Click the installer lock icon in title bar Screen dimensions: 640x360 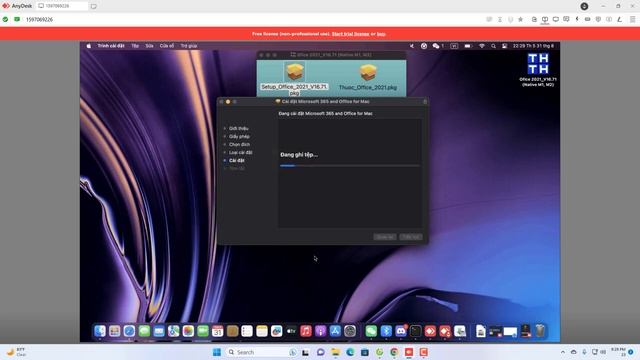(425, 102)
